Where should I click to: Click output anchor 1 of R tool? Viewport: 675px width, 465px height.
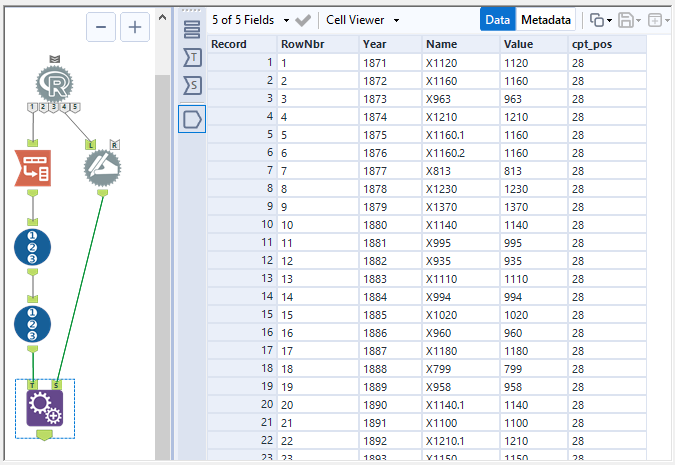point(33,107)
